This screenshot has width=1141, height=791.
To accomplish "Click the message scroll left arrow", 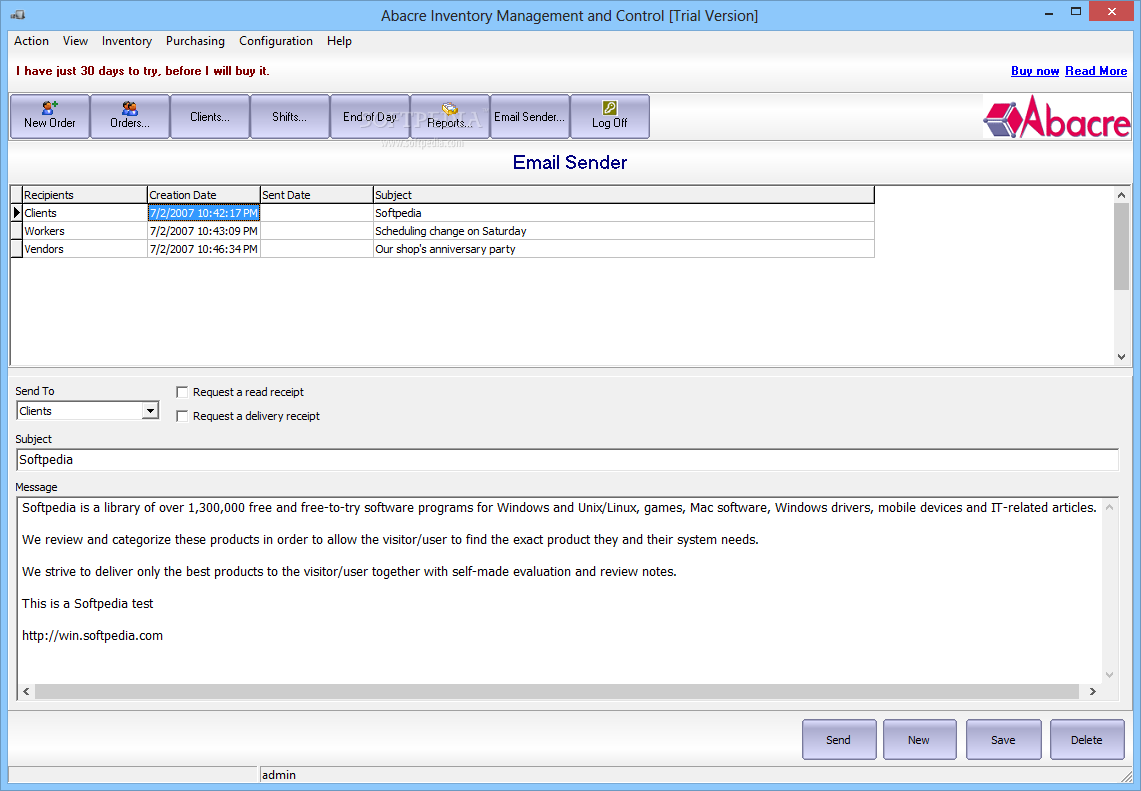I will [26, 691].
